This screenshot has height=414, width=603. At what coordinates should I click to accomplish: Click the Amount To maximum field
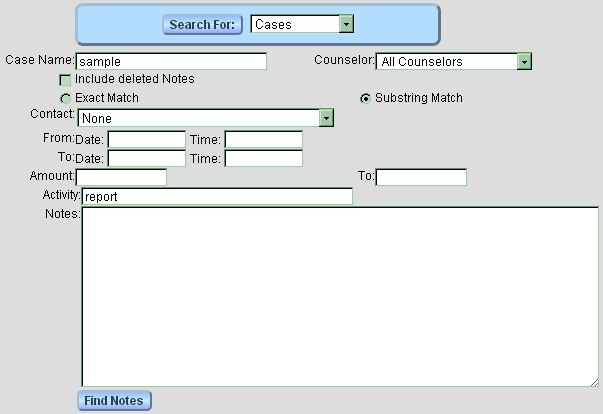421,177
